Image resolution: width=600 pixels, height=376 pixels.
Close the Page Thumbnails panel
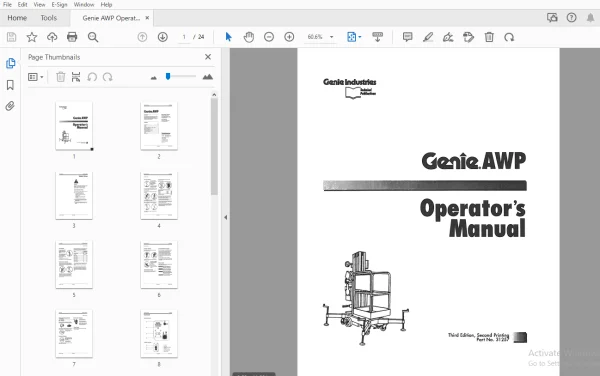point(208,57)
